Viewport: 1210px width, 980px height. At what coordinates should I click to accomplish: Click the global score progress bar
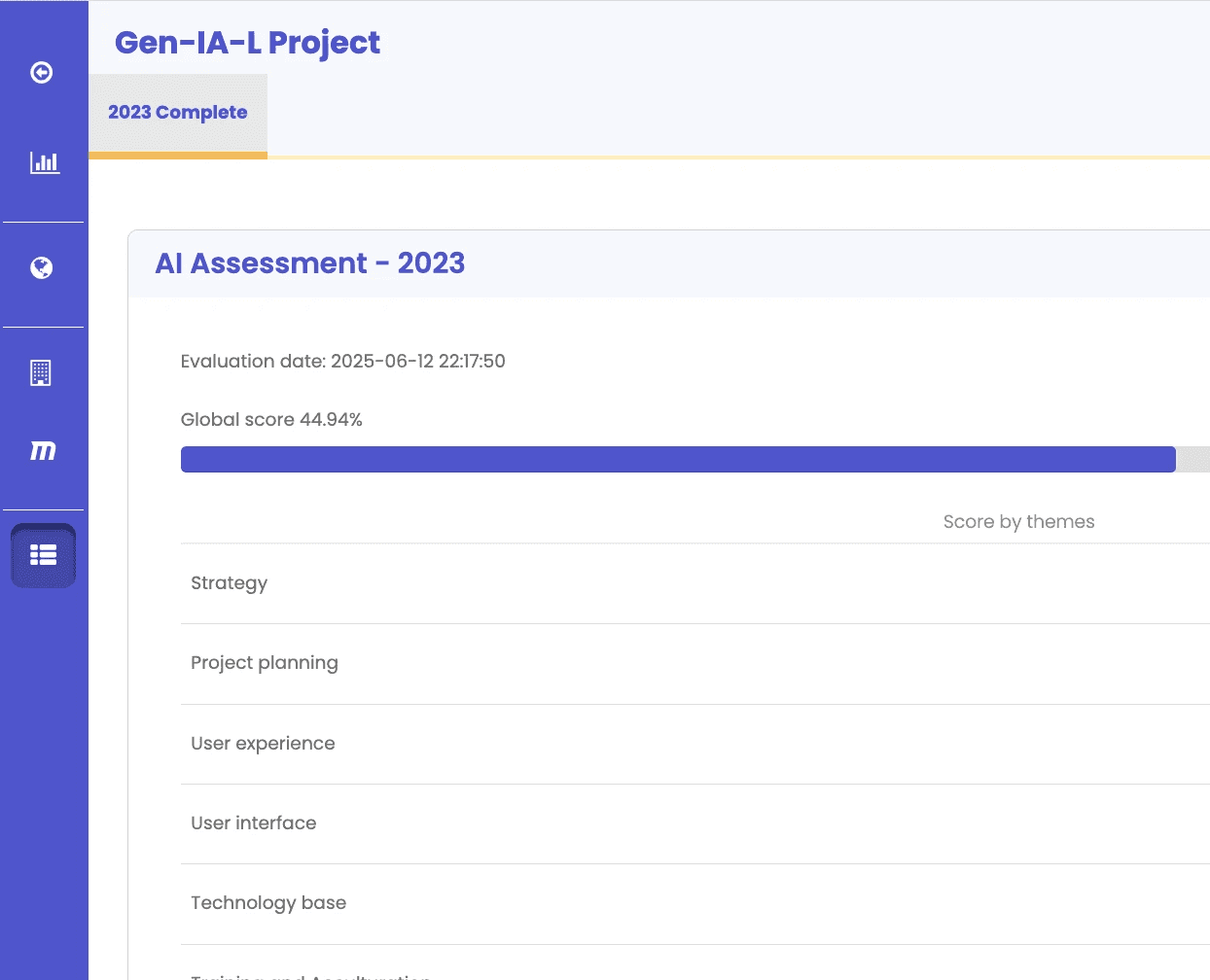695,459
